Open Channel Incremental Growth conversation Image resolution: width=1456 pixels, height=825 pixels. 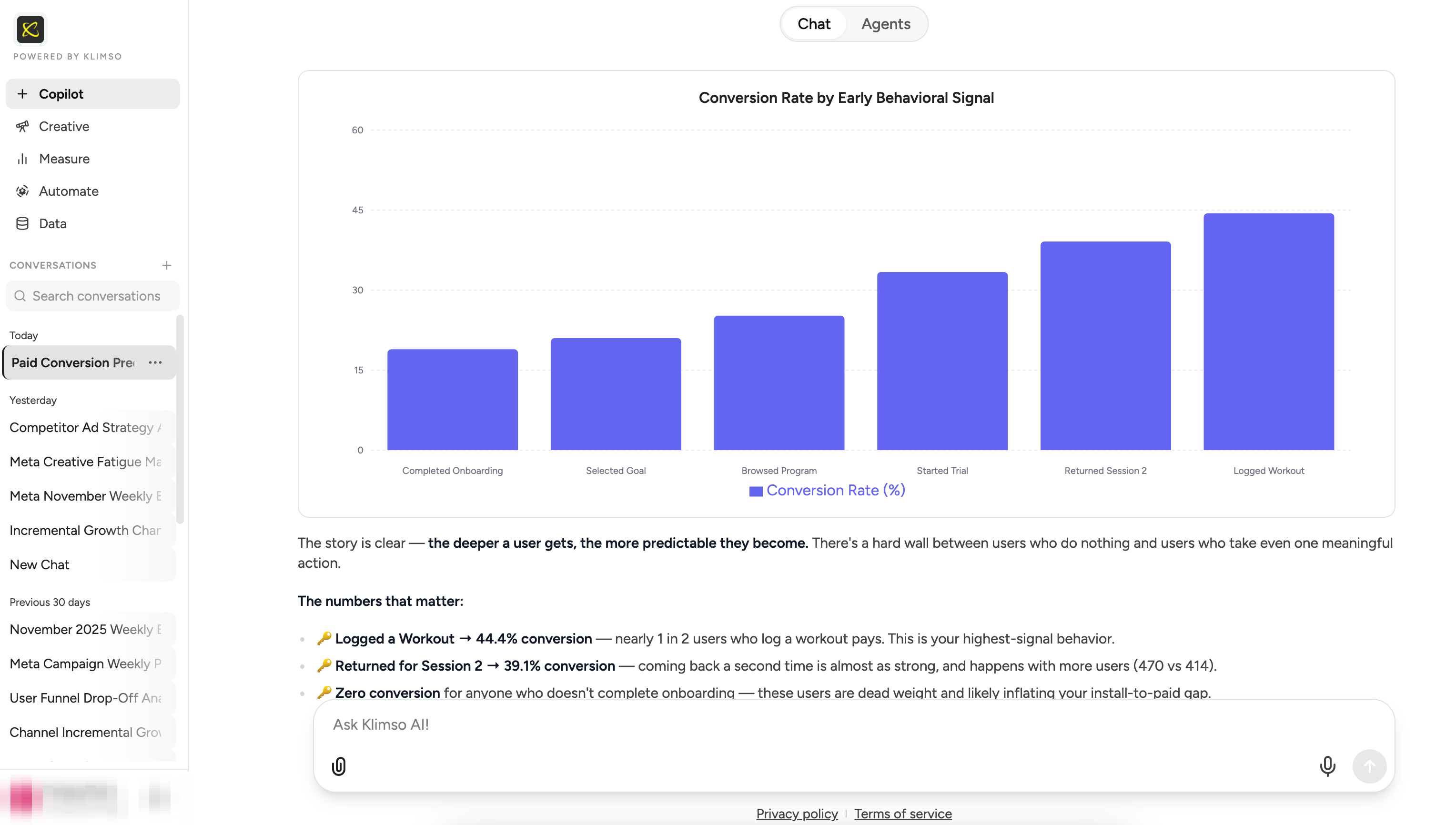click(x=89, y=732)
